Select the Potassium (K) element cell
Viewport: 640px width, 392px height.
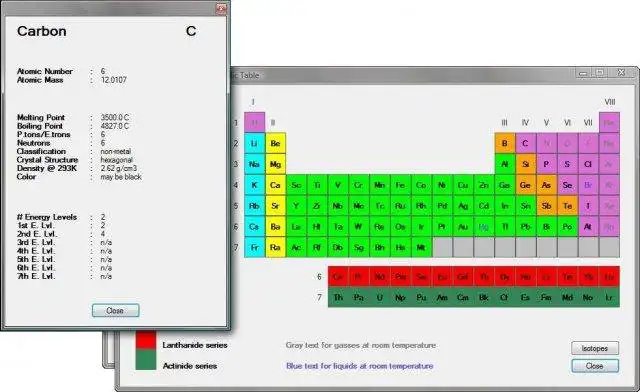point(254,185)
